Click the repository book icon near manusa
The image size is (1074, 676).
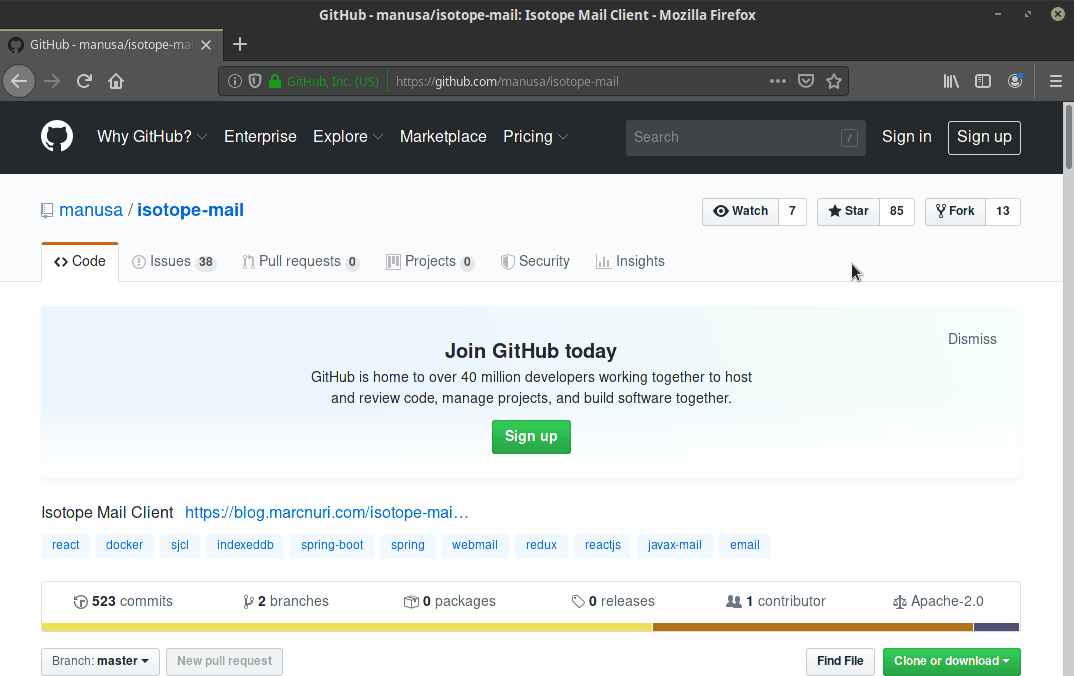coord(47,210)
